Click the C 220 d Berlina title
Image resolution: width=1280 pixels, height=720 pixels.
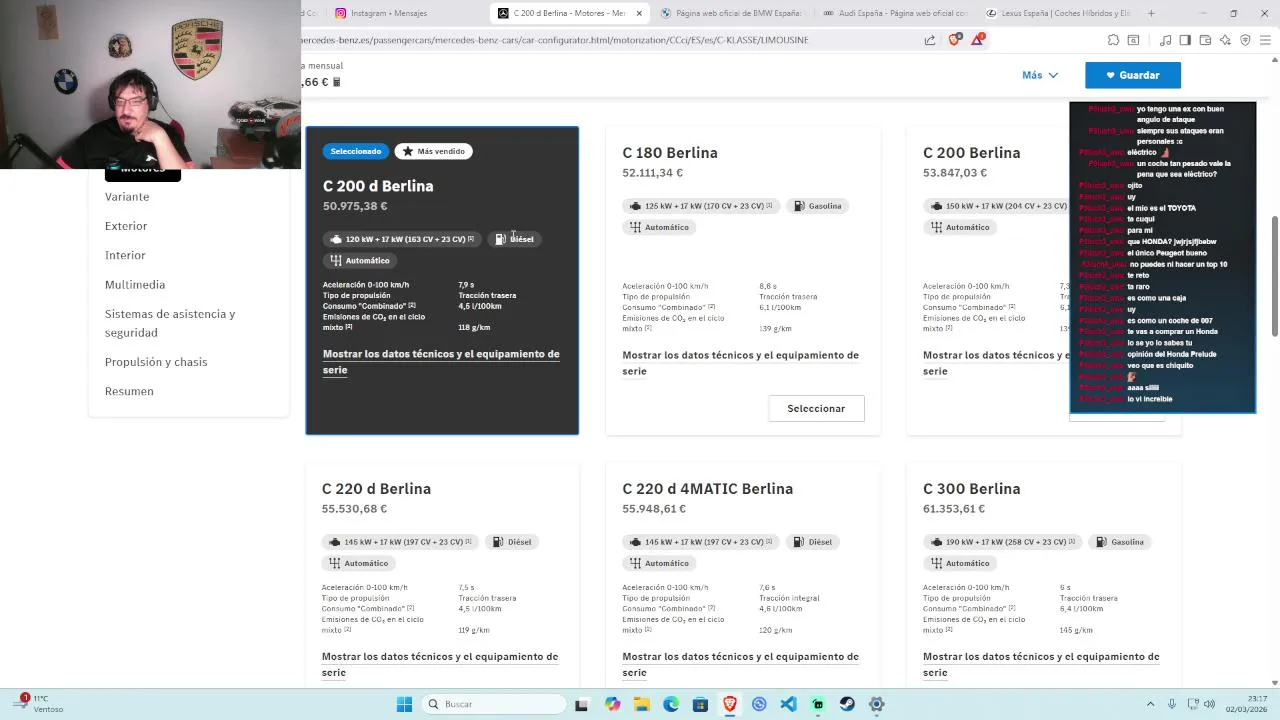[x=376, y=489]
